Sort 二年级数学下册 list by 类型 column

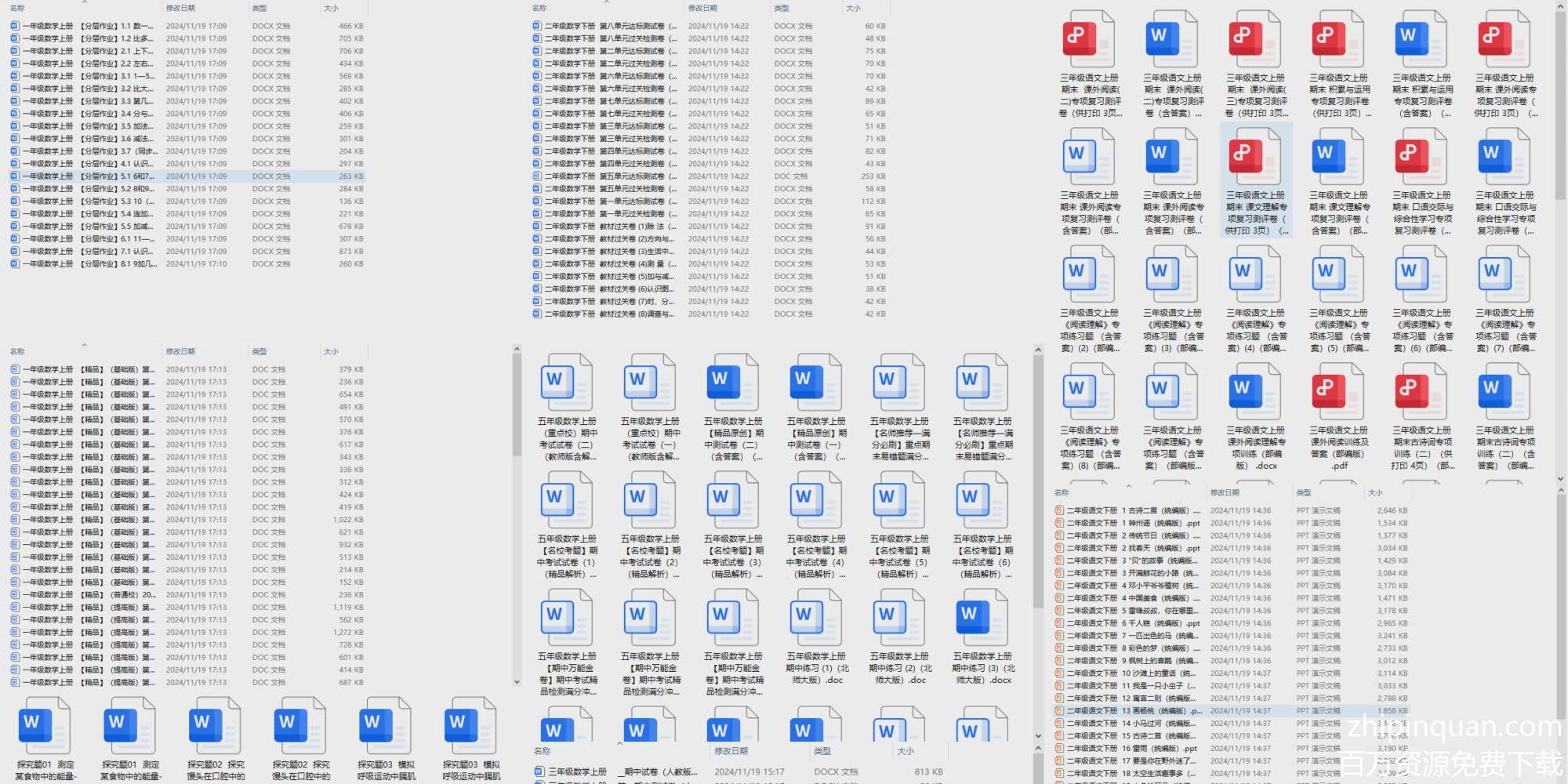point(782,8)
